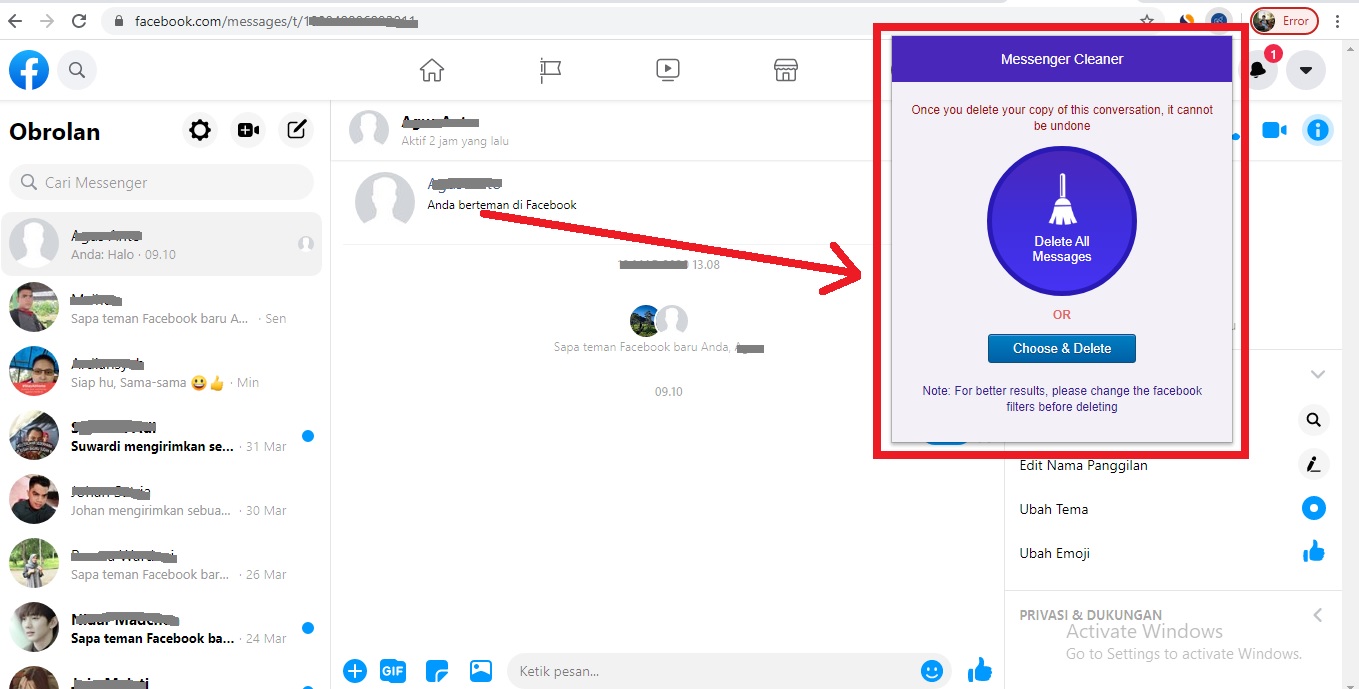Start video call with contact
The image size is (1359, 689).
1274,130
